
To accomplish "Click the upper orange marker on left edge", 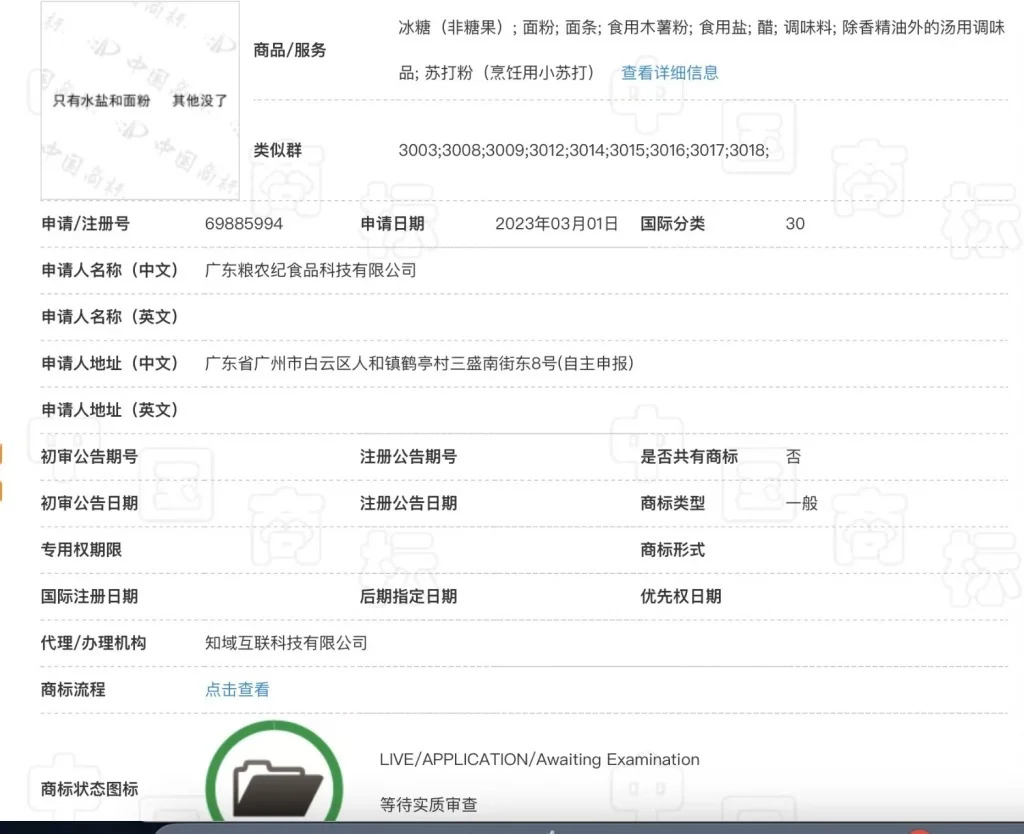I will tap(2, 454).
